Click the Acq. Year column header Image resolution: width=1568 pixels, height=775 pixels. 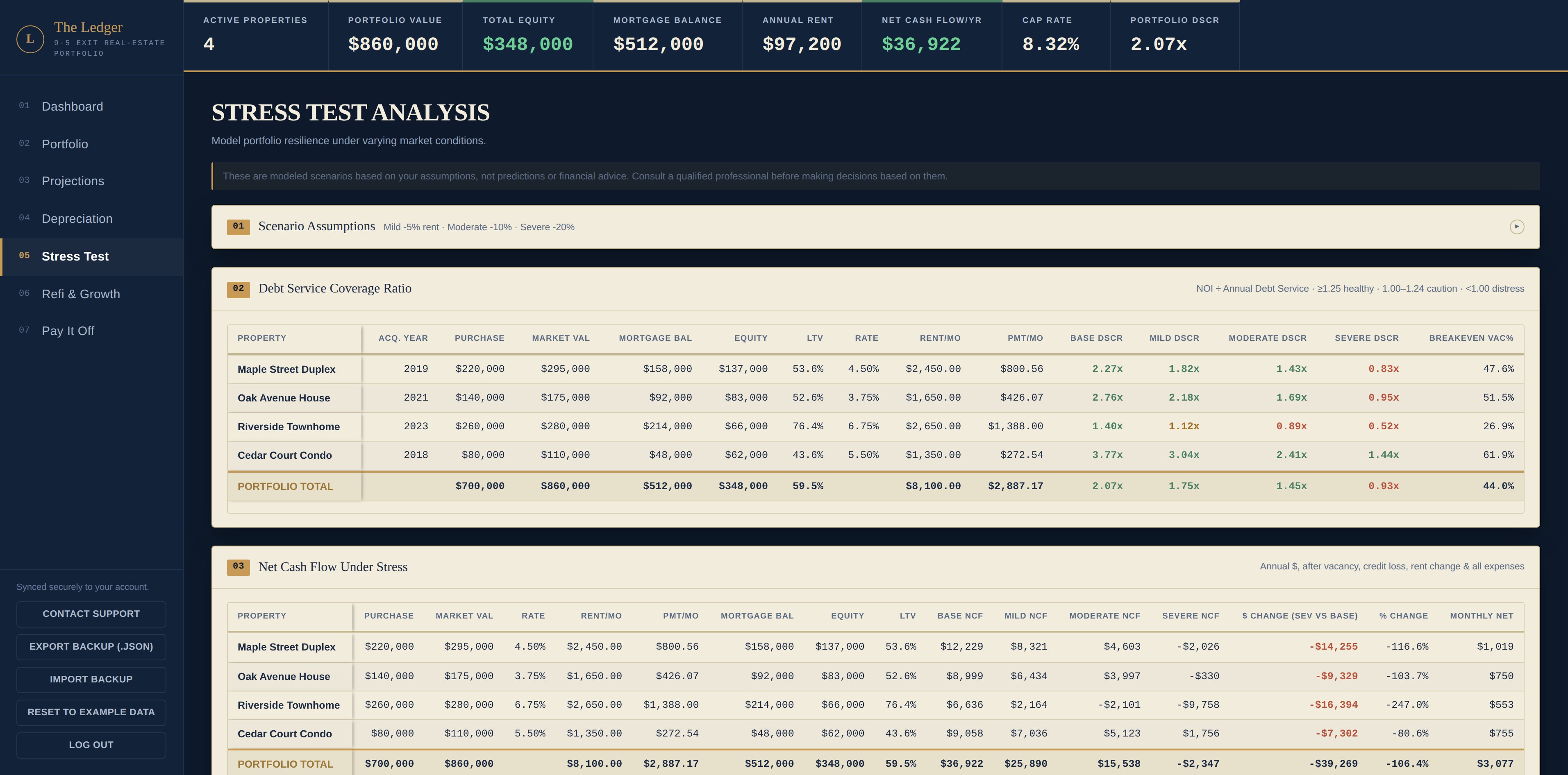tap(403, 338)
